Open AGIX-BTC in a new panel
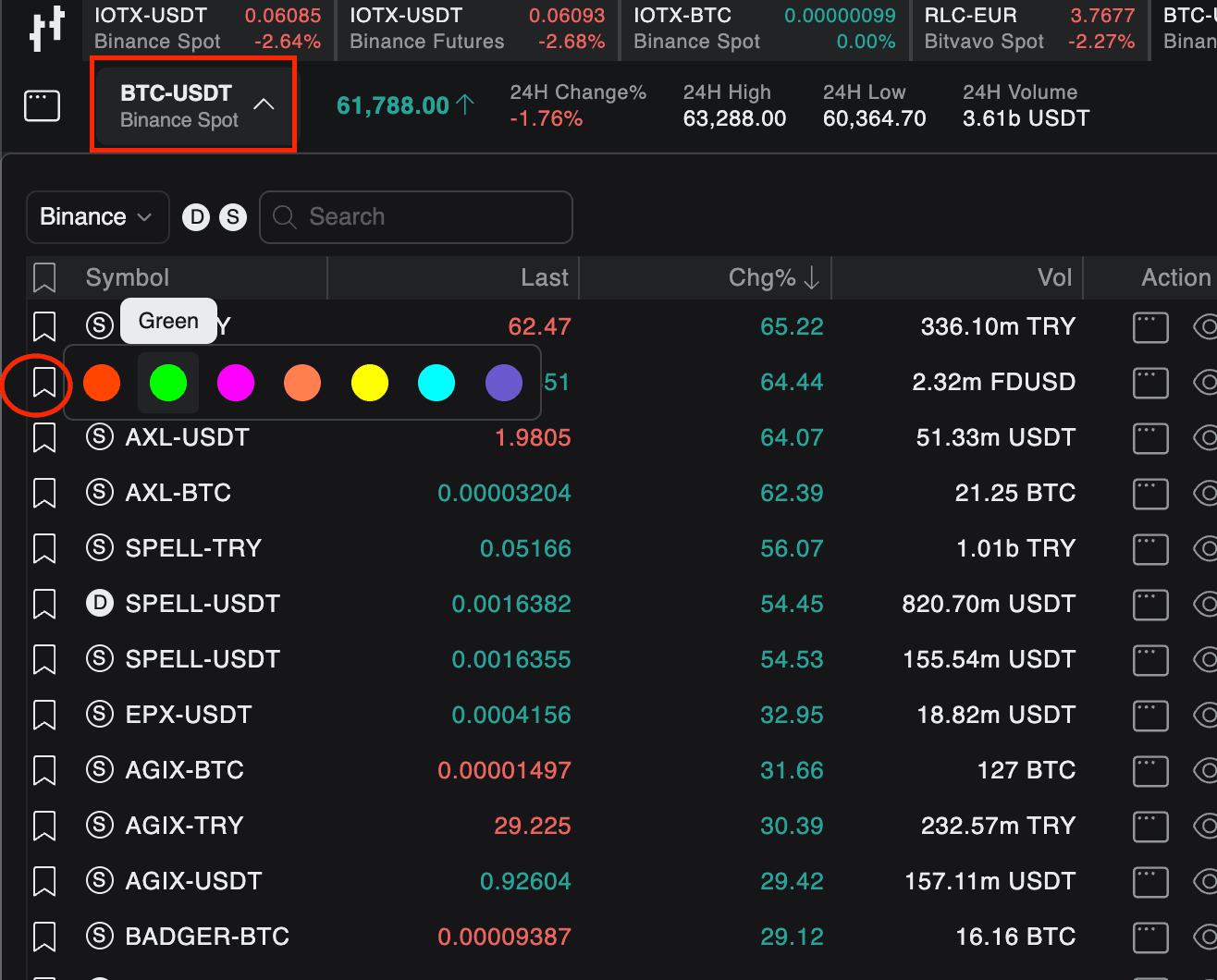 point(1150,771)
